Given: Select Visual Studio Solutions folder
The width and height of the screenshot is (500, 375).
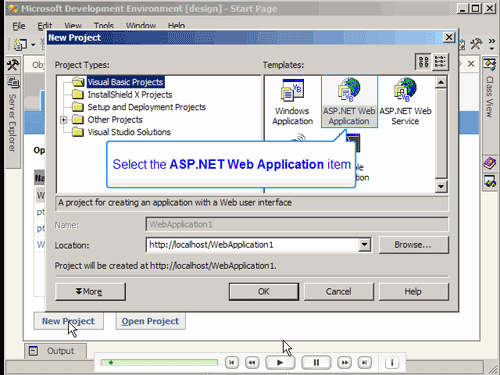Looking at the screenshot, I should 129,132.
